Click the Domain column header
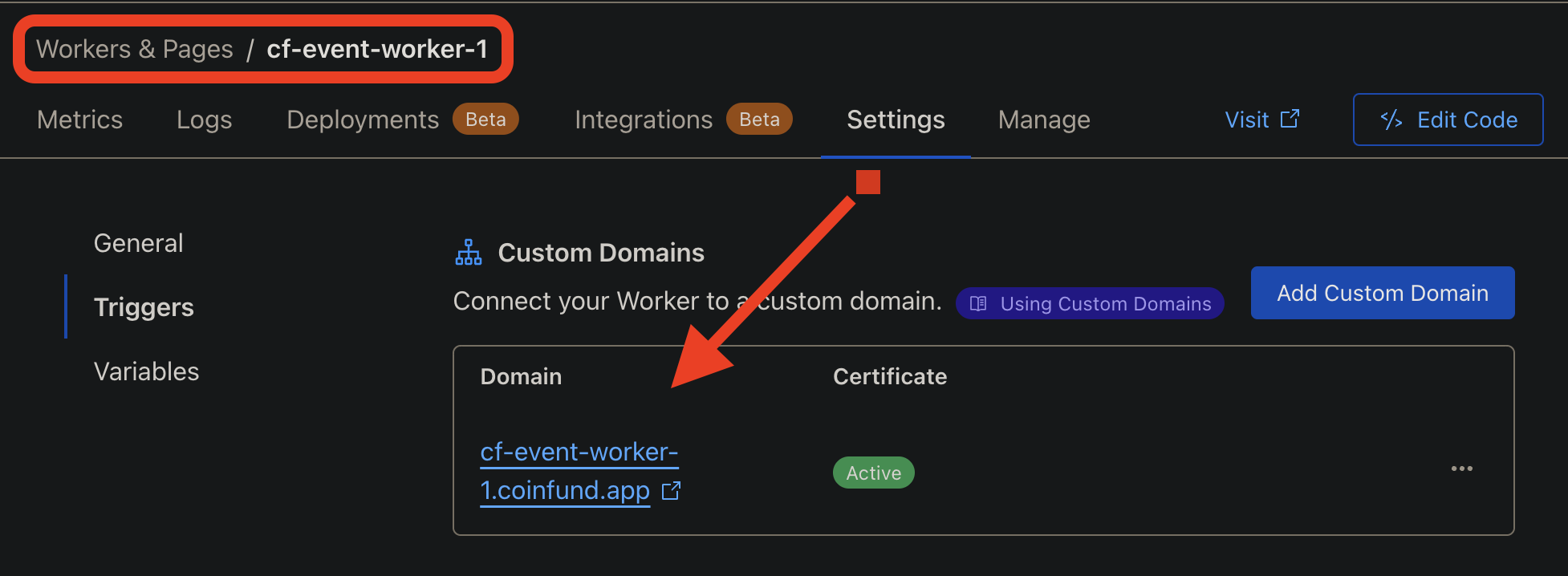This screenshot has width=1568, height=576. coord(521,376)
